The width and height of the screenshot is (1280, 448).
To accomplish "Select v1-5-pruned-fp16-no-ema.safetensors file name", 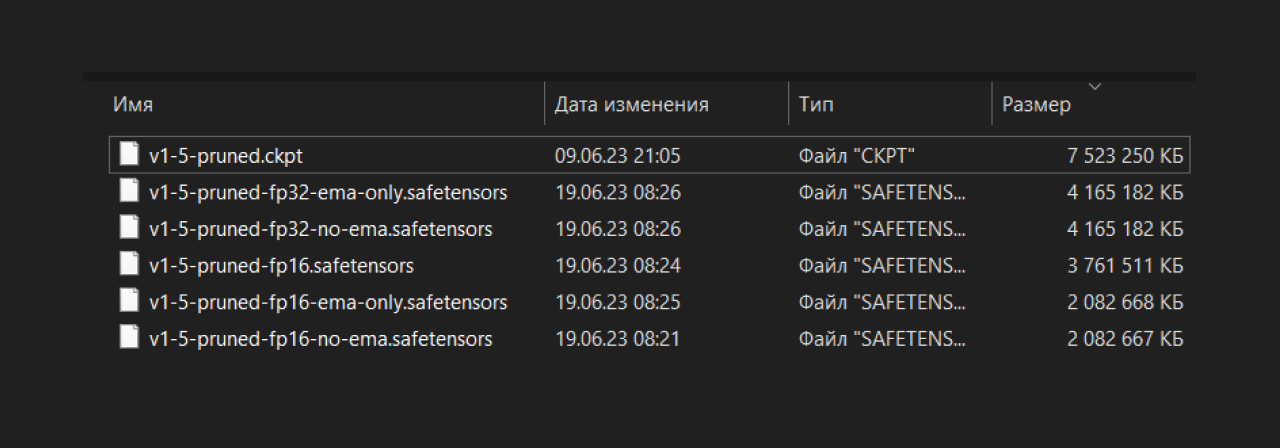I will [x=320, y=339].
